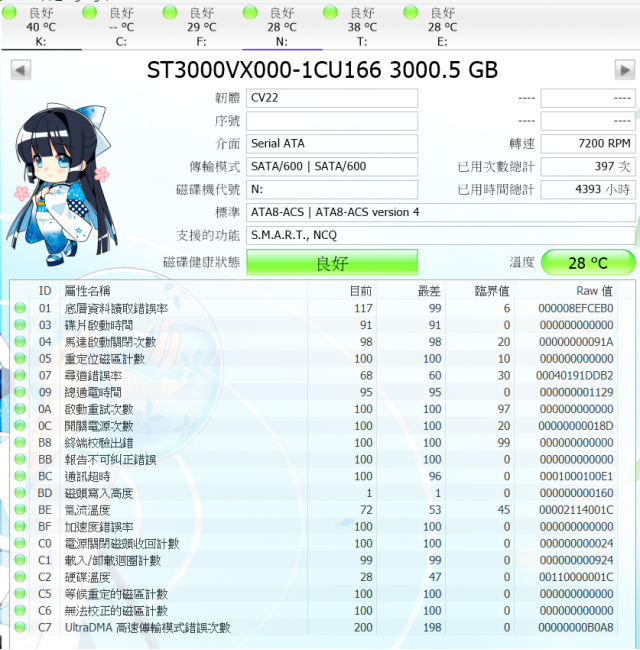Select raw value 0000000B0A8
The width and height of the screenshot is (640, 650).
(x=576, y=627)
